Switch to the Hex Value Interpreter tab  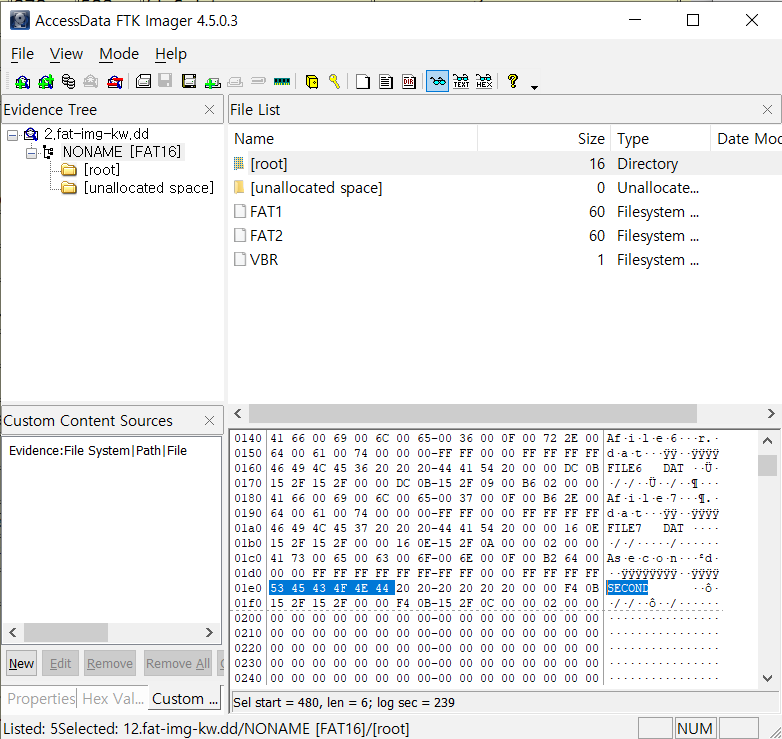113,699
